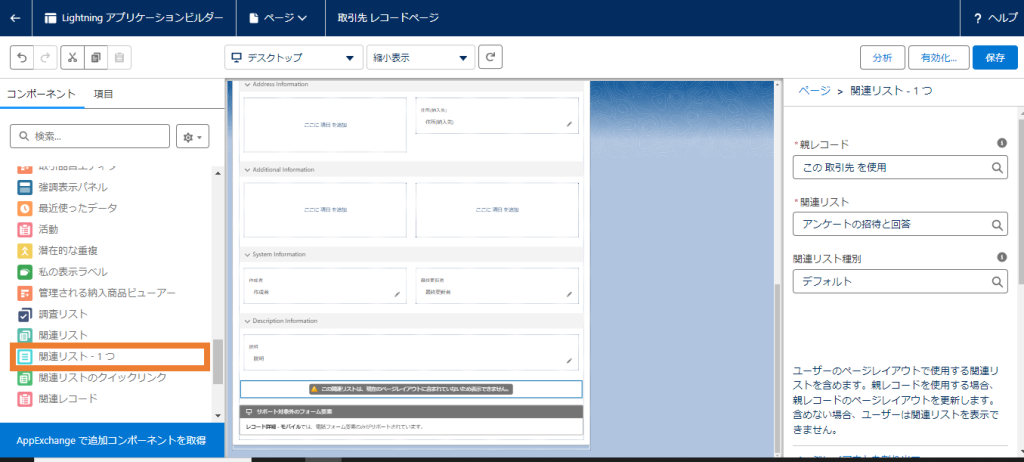Click the redo icon

46,58
